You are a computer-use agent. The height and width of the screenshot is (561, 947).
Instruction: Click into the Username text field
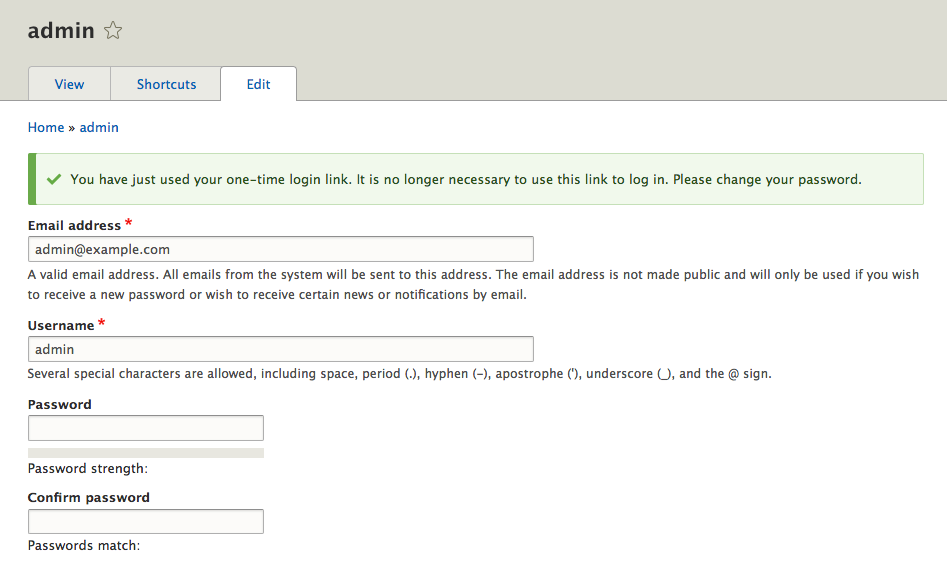[x=280, y=349]
